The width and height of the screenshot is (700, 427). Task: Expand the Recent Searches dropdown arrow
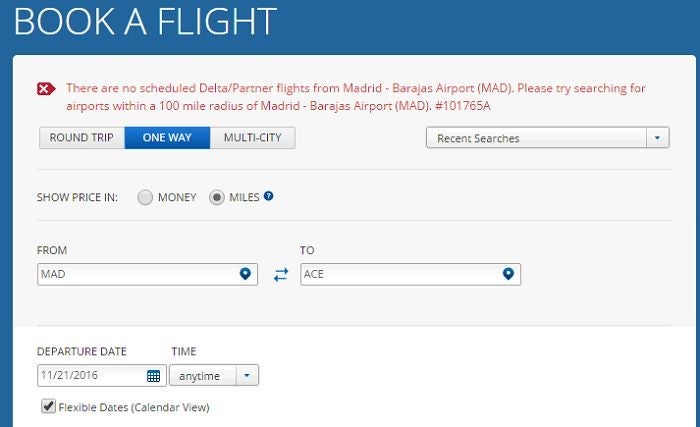click(x=657, y=138)
